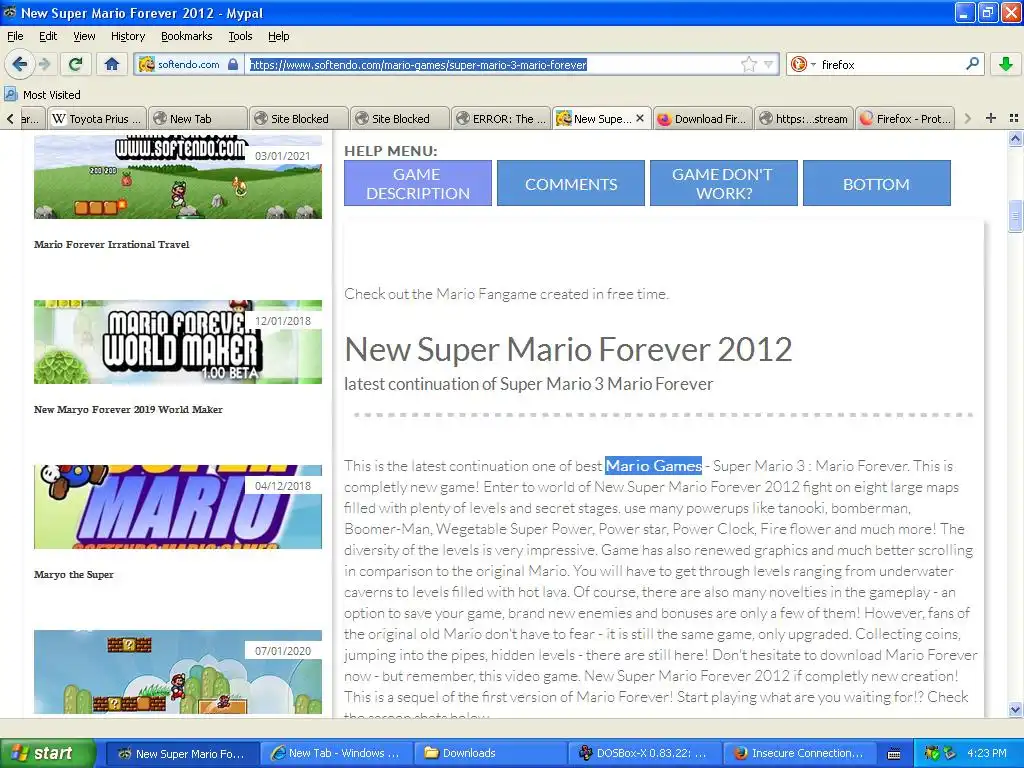Close the New Super Mario tab
The image size is (1024, 768).
click(640, 118)
